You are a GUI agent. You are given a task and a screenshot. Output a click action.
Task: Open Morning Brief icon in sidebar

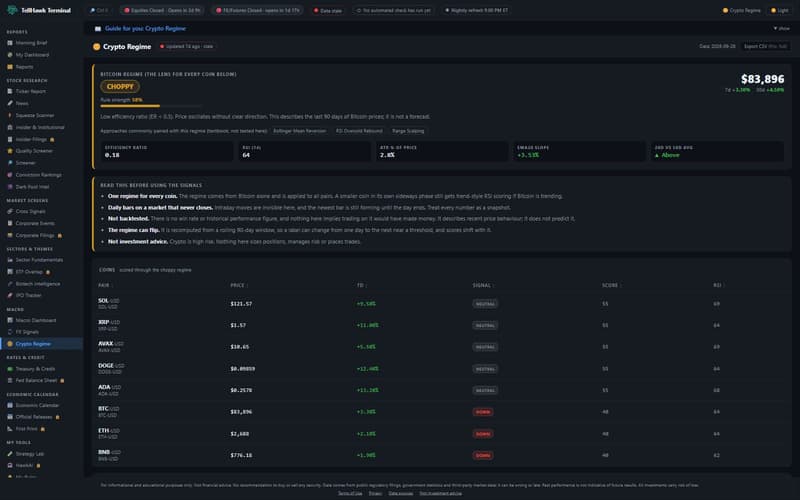[10, 43]
